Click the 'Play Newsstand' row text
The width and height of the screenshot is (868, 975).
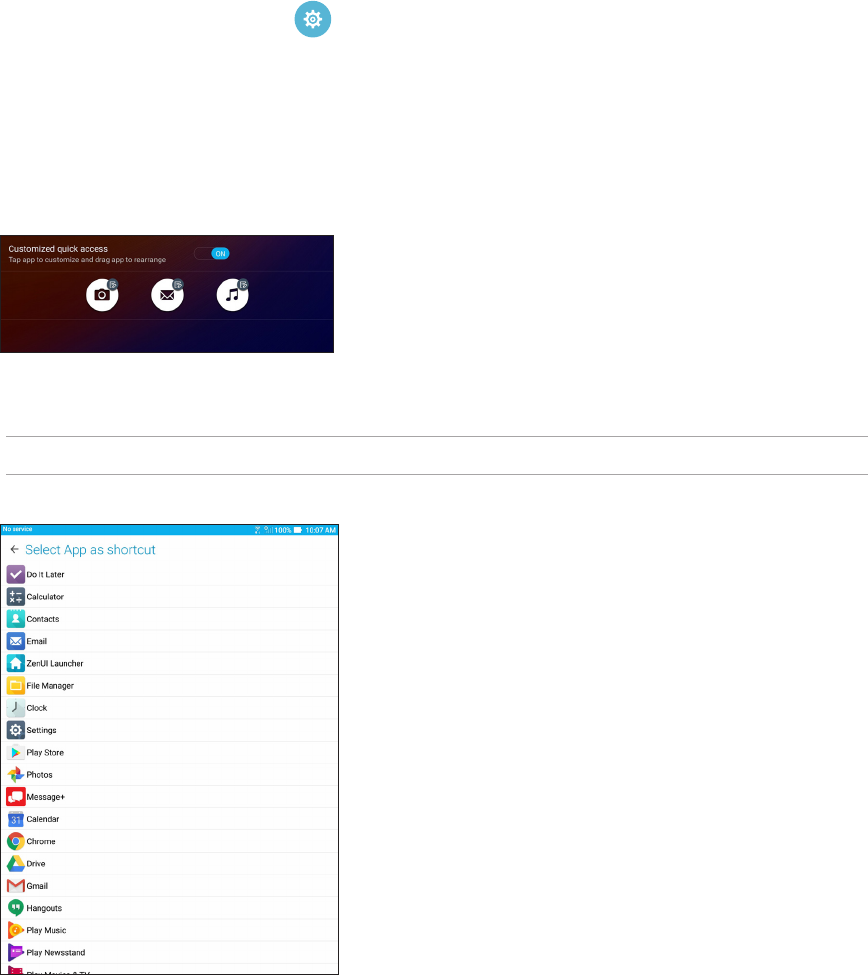[56, 953]
